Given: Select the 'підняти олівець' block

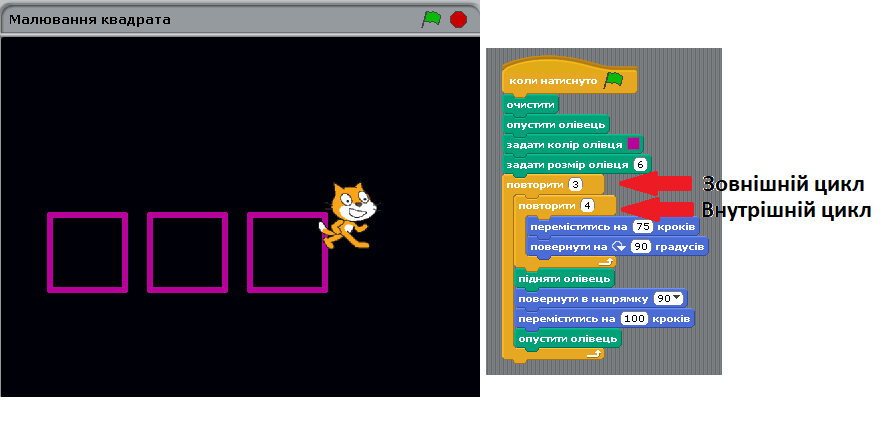Looking at the screenshot, I should [564, 279].
